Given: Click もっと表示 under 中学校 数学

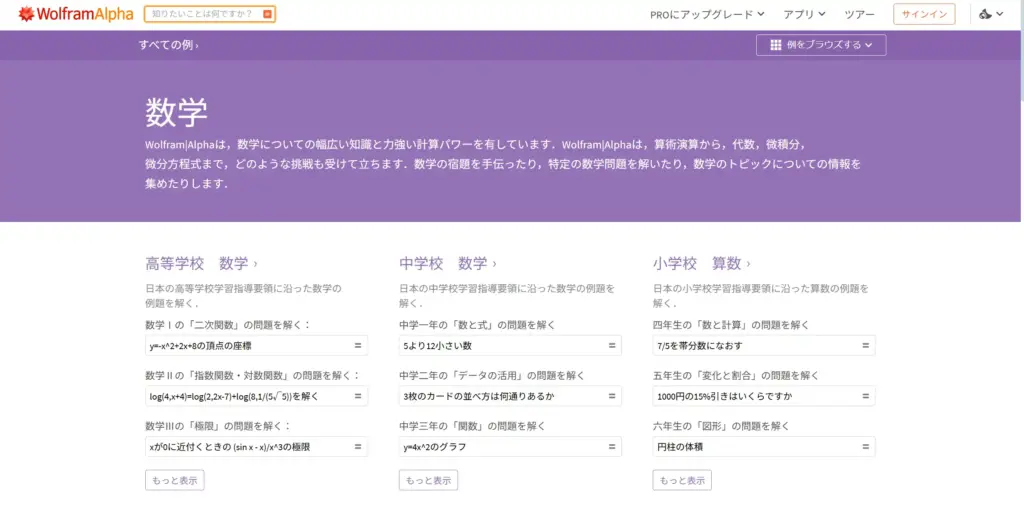Looking at the screenshot, I should [428, 480].
